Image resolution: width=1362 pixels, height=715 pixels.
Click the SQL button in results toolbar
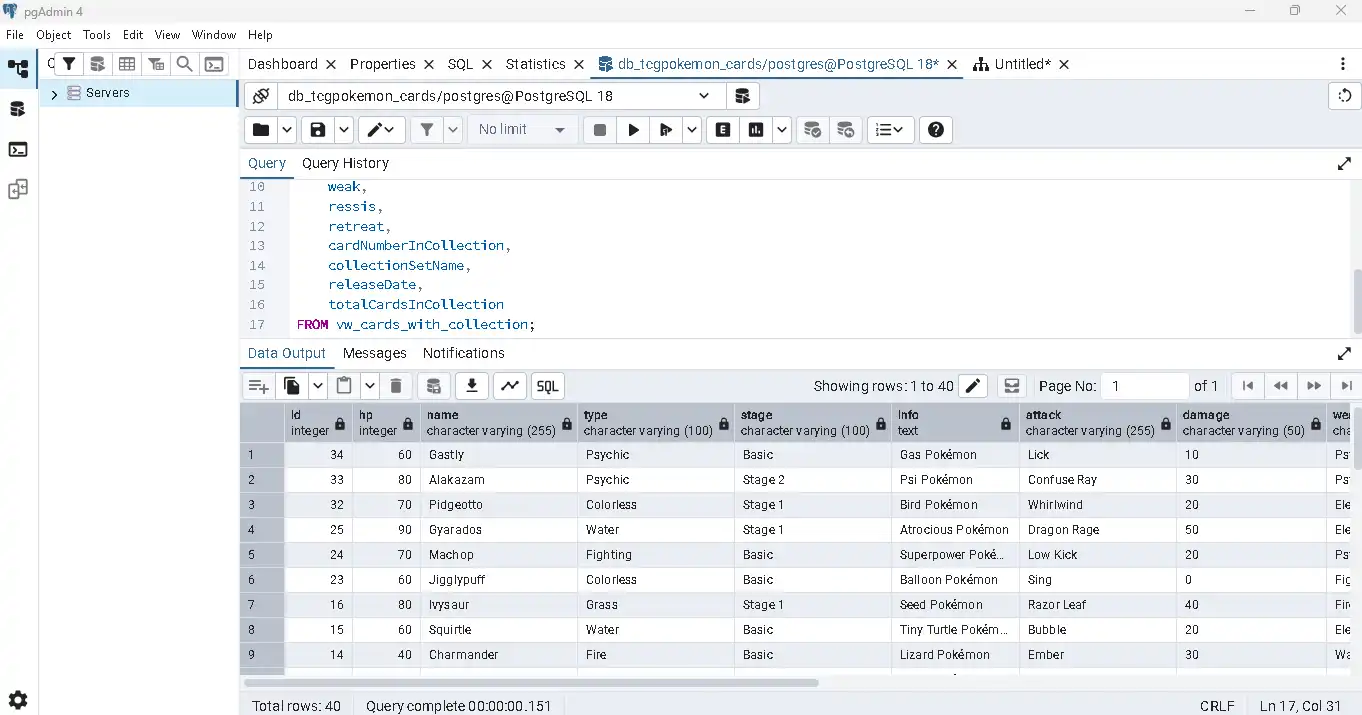tap(547, 386)
